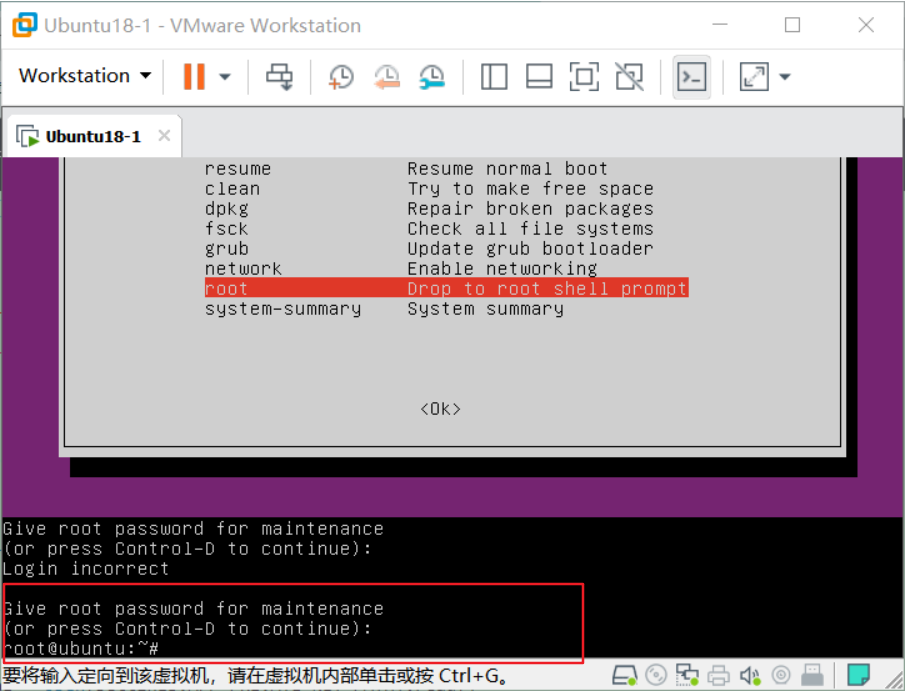Click the hard disk status bar icon

click(624, 675)
